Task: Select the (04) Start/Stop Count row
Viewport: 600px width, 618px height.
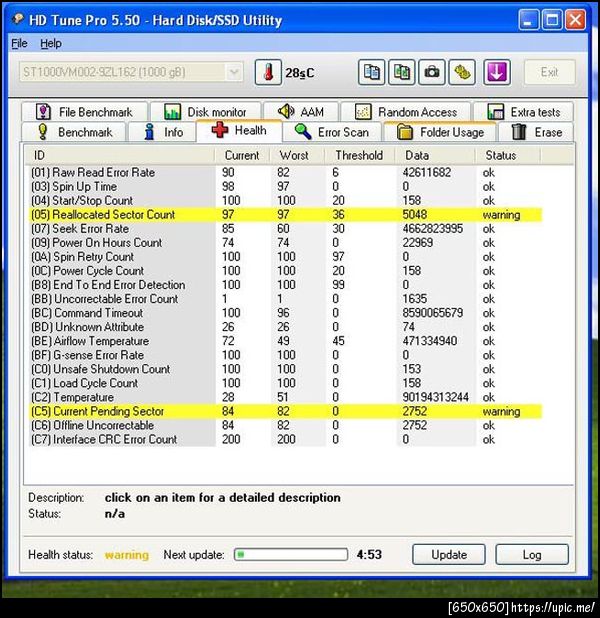Action: tap(286, 200)
